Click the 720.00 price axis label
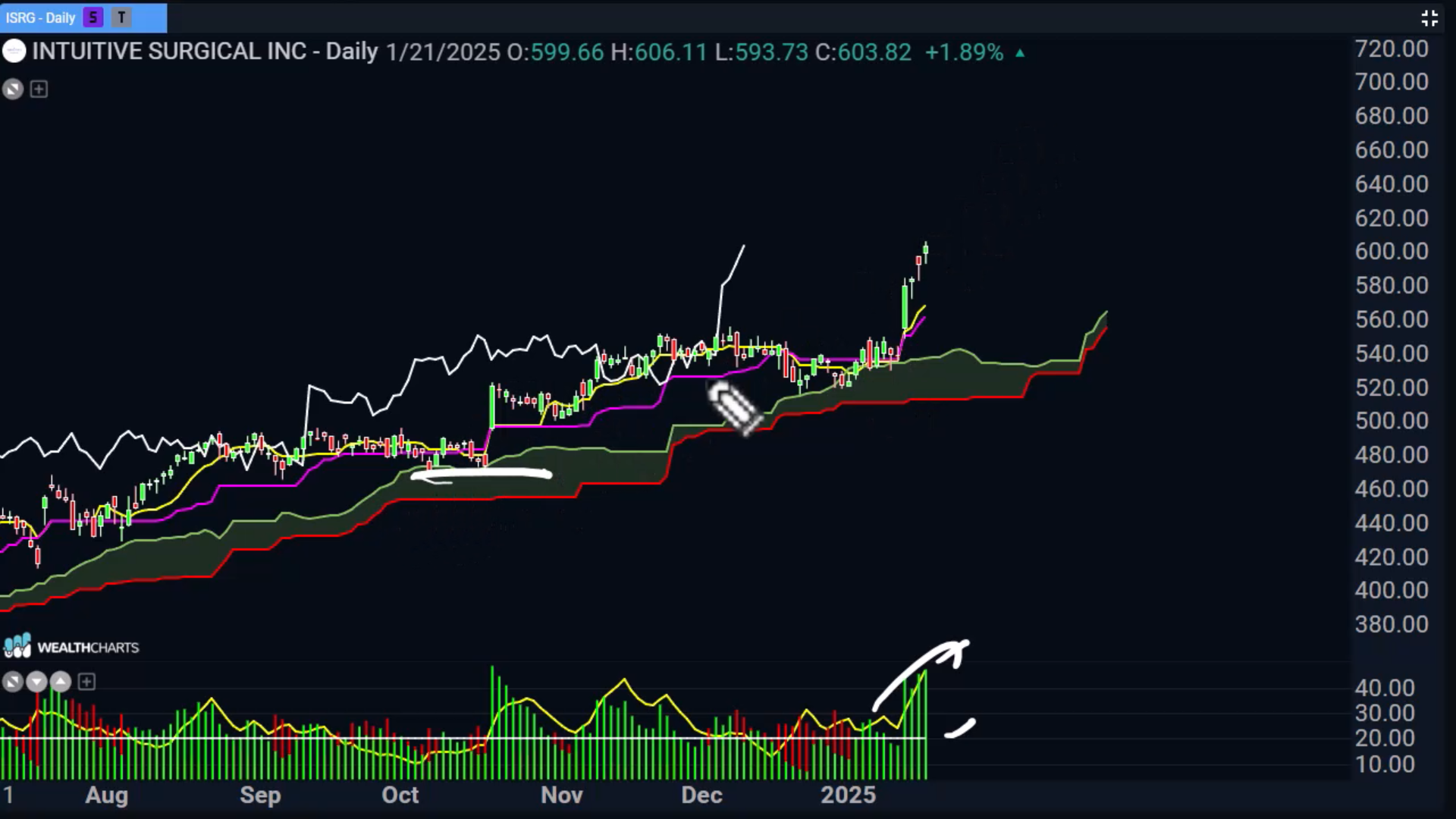The height and width of the screenshot is (819, 1456). (x=1392, y=49)
